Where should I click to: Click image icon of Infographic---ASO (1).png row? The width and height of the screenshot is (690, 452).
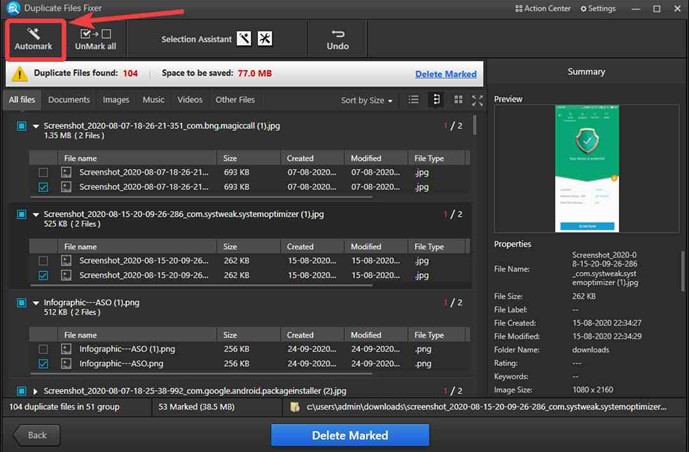pos(66,349)
